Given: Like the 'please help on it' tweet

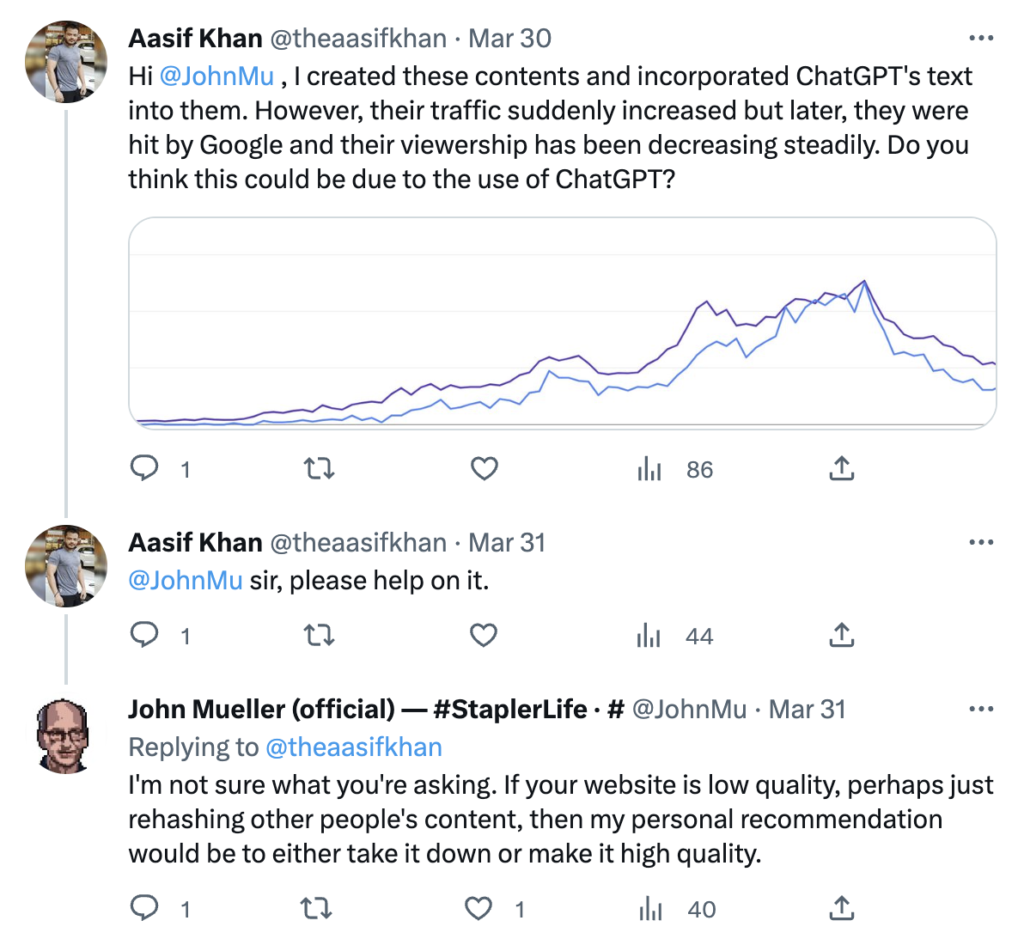Looking at the screenshot, I should click(x=484, y=635).
